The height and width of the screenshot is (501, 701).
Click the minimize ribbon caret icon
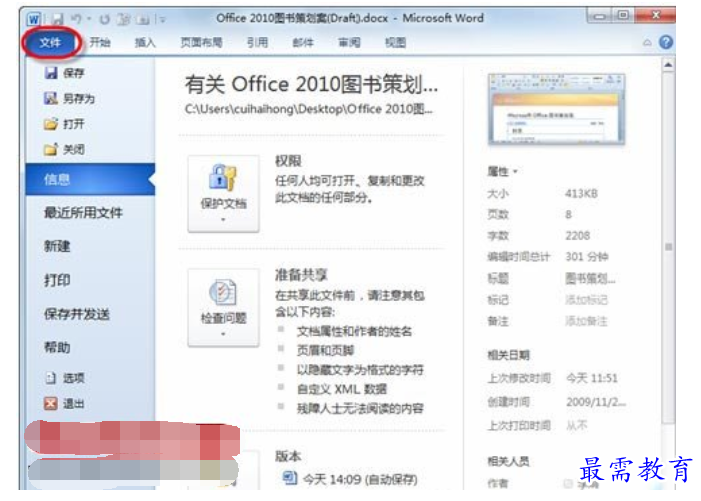[647, 43]
